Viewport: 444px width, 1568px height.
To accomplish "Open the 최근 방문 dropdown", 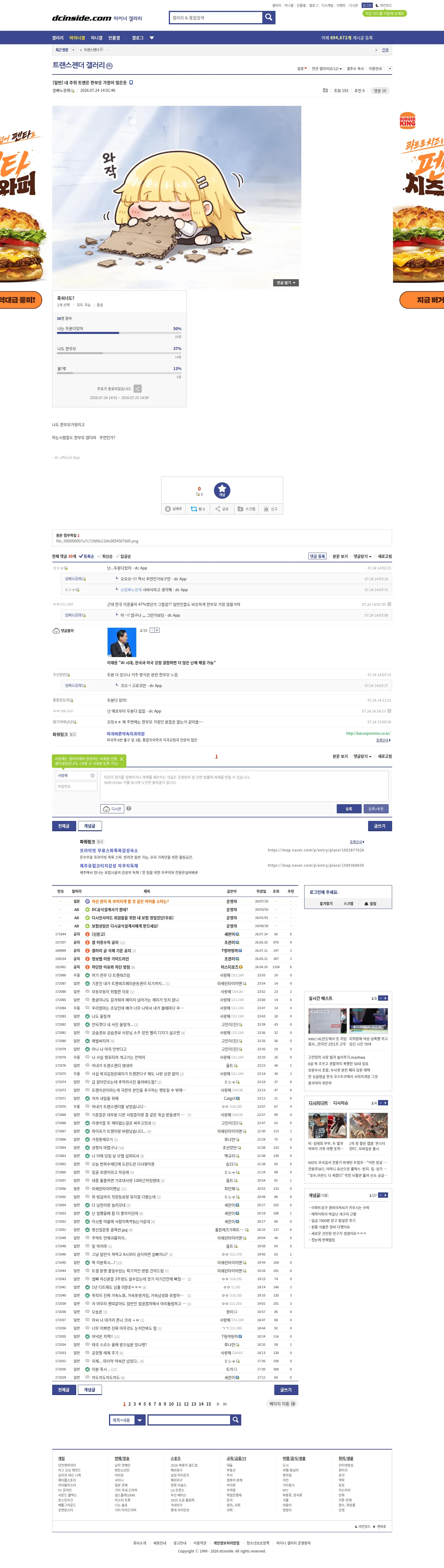I will pos(73,50).
